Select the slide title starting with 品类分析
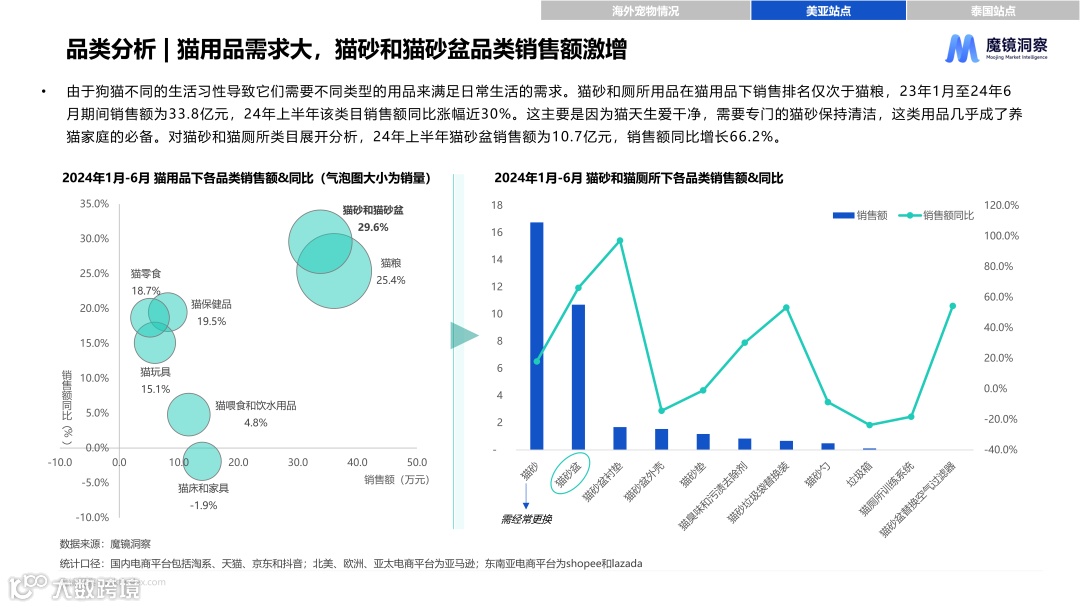 [346, 50]
